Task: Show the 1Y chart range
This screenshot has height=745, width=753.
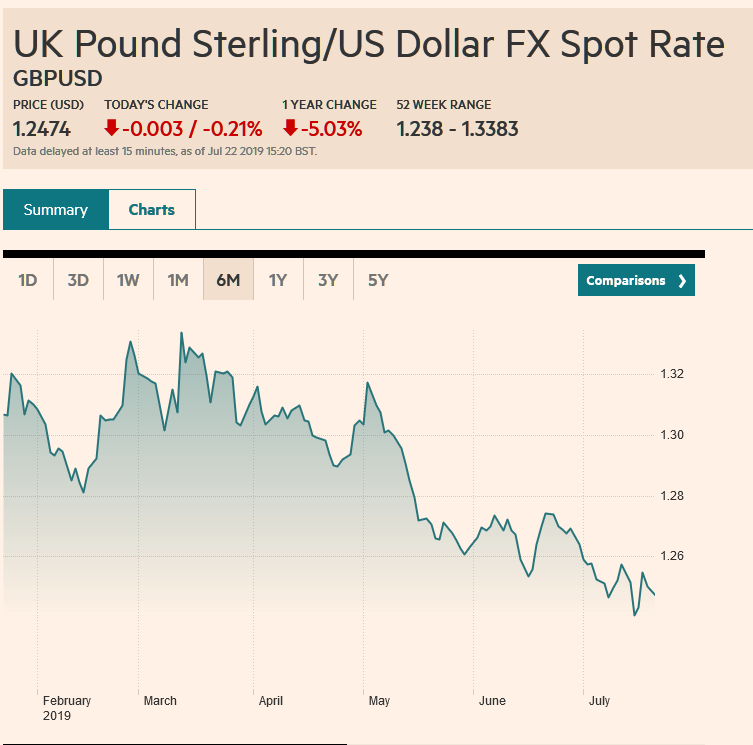Action: 278,281
